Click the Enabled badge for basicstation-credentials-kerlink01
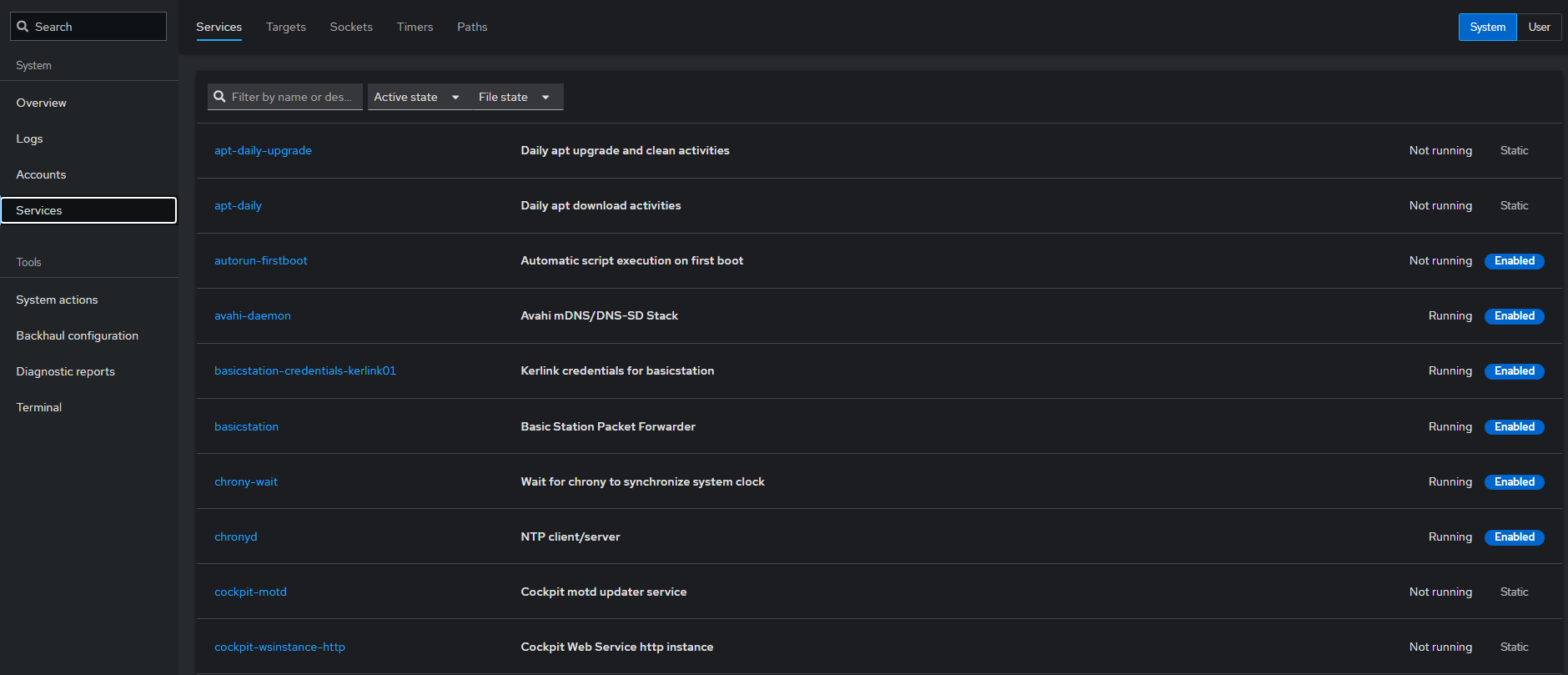This screenshot has width=1568, height=675. coord(1514,371)
